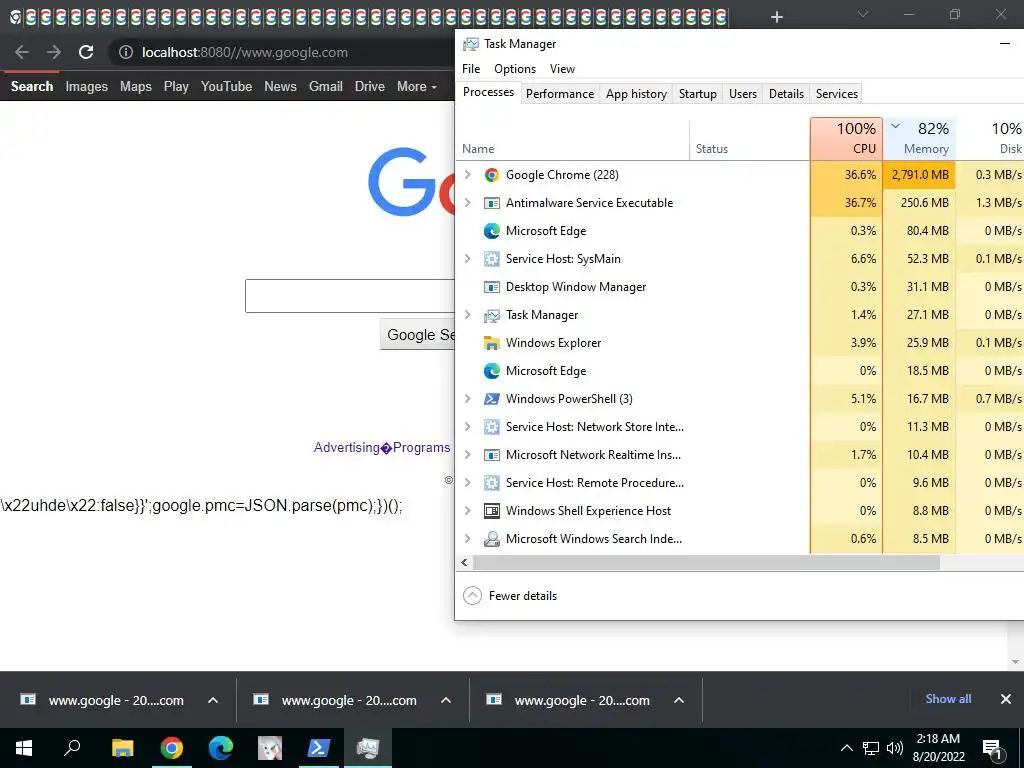This screenshot has height=768, width=1024.
Task: Click the site info icon in address bar
Action: pyautogui.click(x=125, y=52)
